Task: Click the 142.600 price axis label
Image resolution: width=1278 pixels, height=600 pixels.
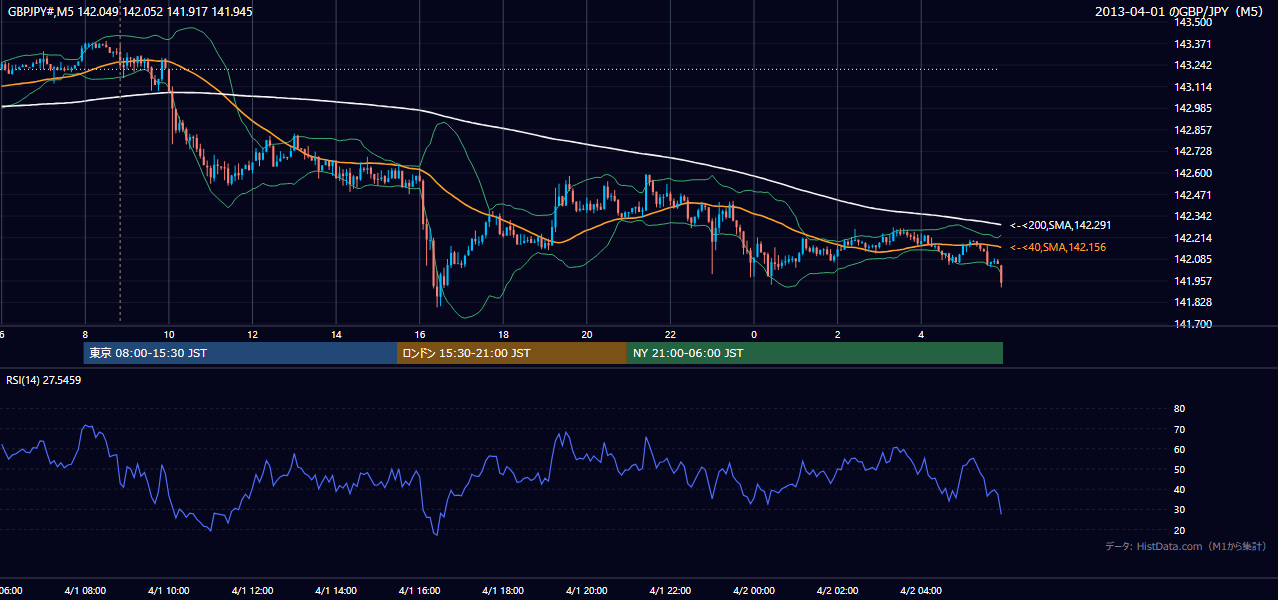Action: click(x=1191, y=173)
